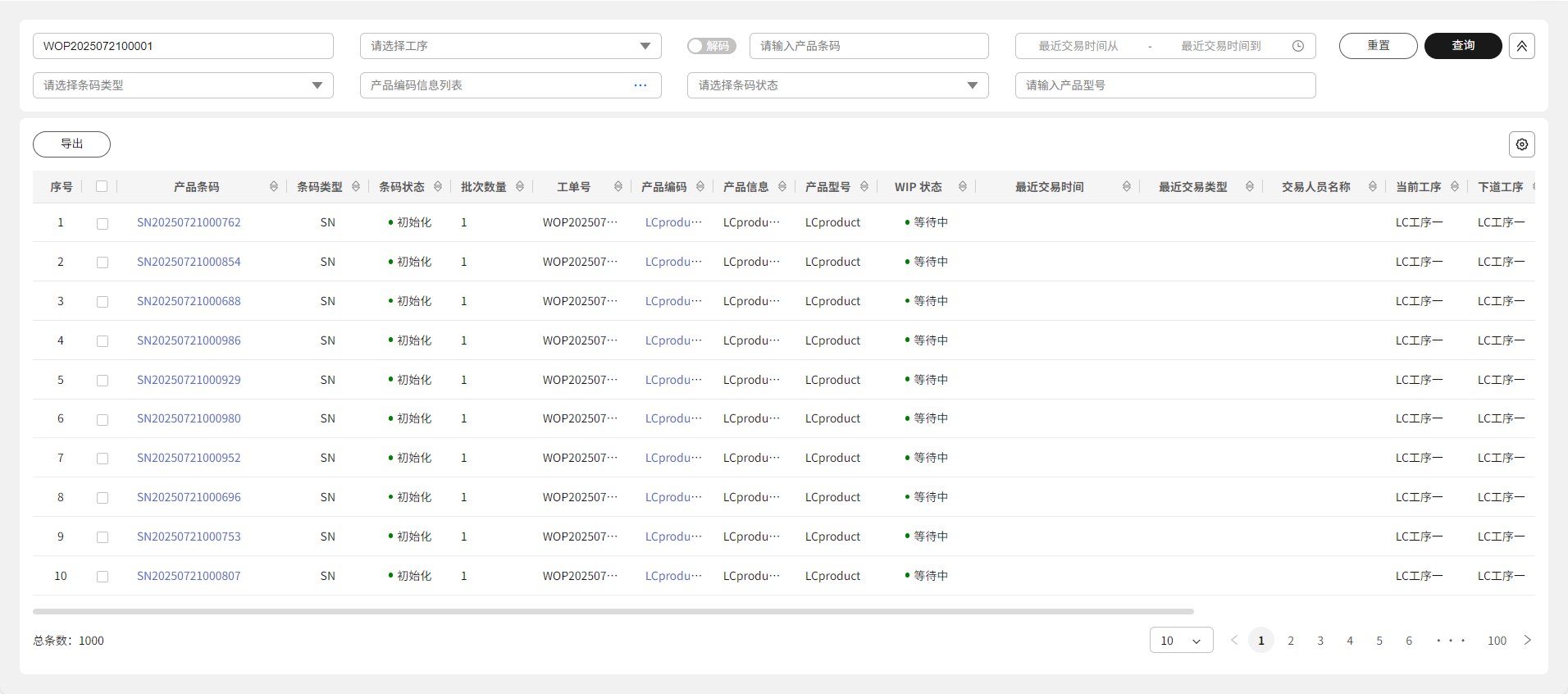Click the 产品编码信息列表 field
The height and width of the screenshot is (694, 1568).
510,85
